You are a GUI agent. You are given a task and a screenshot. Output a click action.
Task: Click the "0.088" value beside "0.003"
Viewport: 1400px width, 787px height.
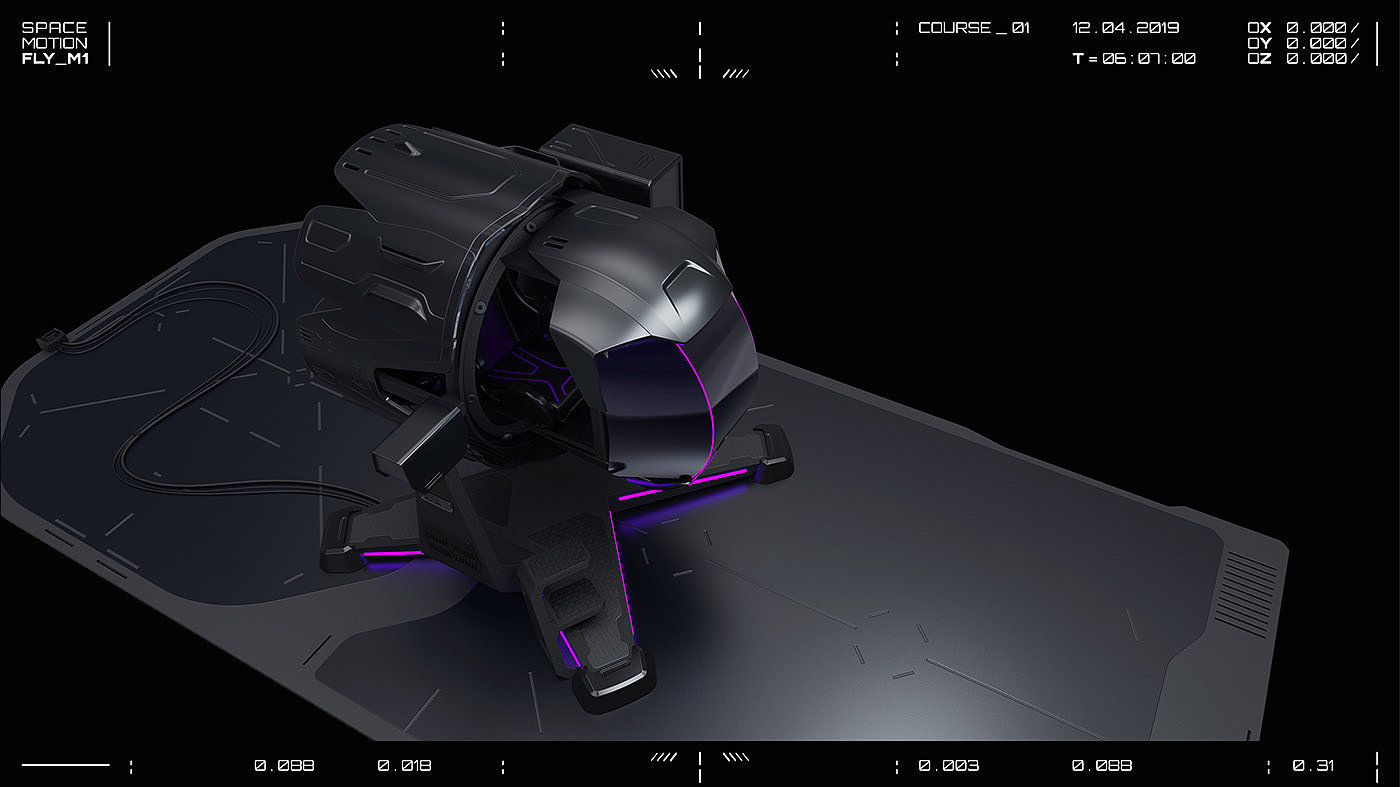(1102, 766)
